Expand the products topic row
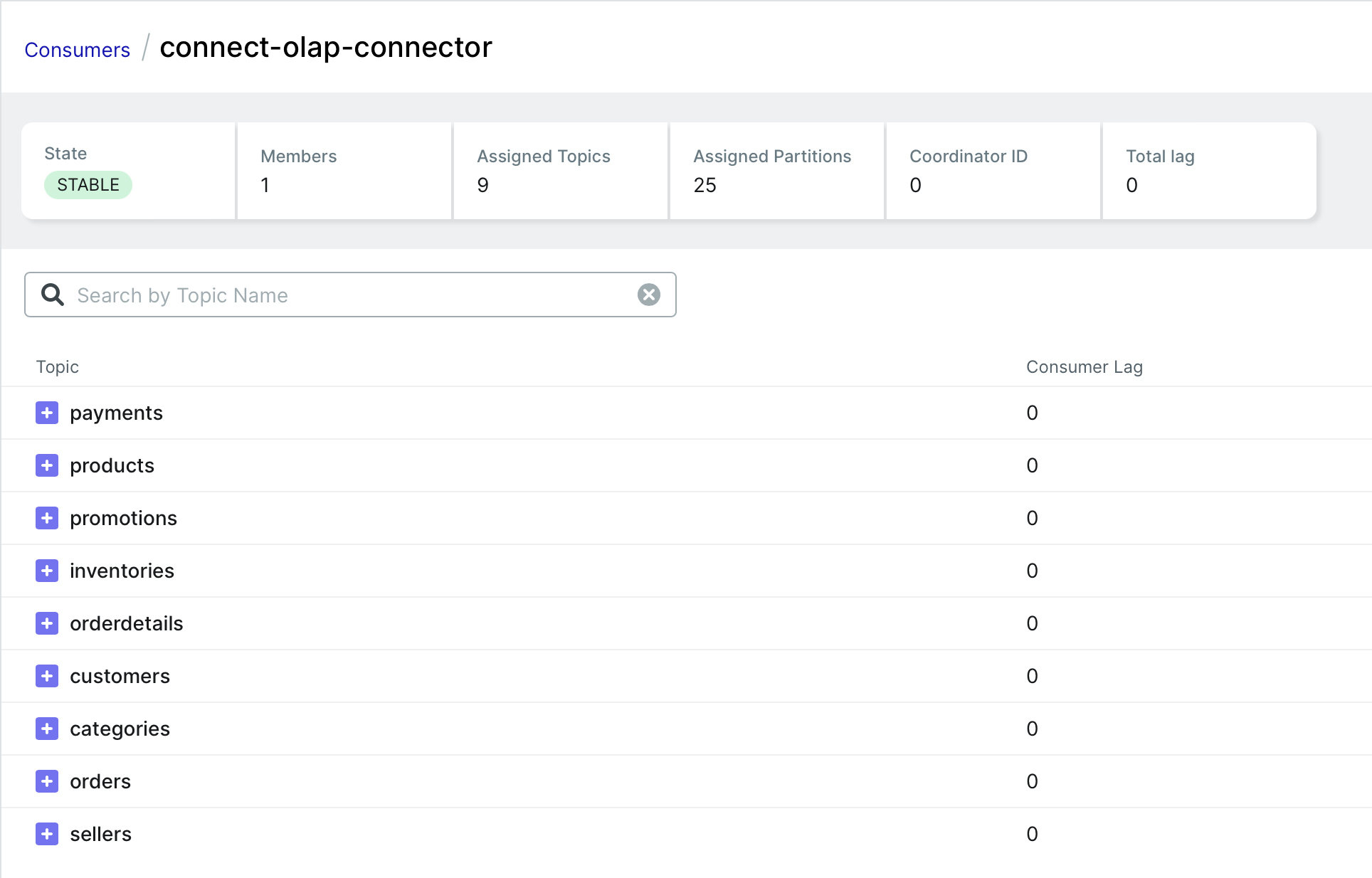Viewport: 1372px width, 878px height. (47, 465)
